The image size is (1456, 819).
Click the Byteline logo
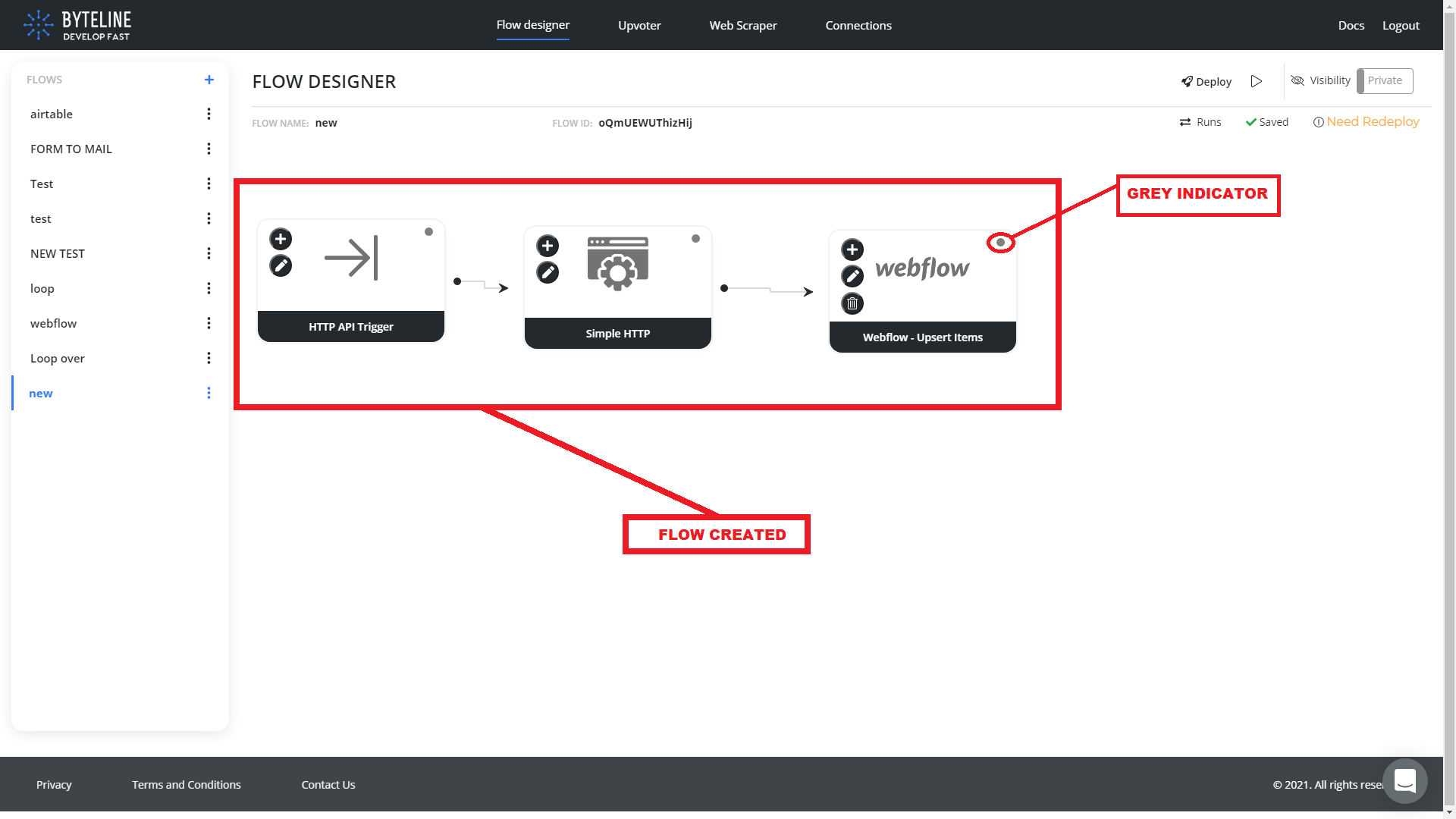[x=77, y=25]
